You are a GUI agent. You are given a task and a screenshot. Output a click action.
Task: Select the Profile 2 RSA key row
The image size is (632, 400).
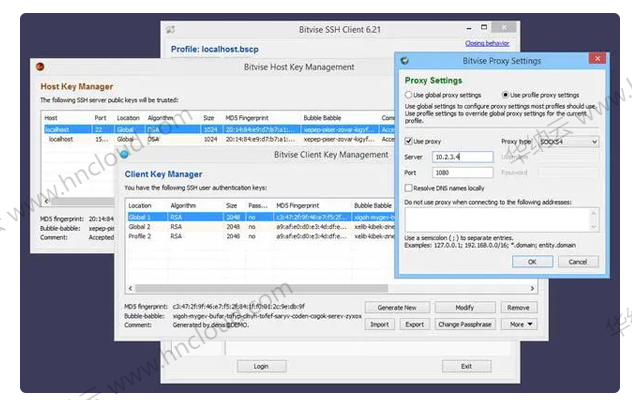pyautogui.click(x=260, y=236)
